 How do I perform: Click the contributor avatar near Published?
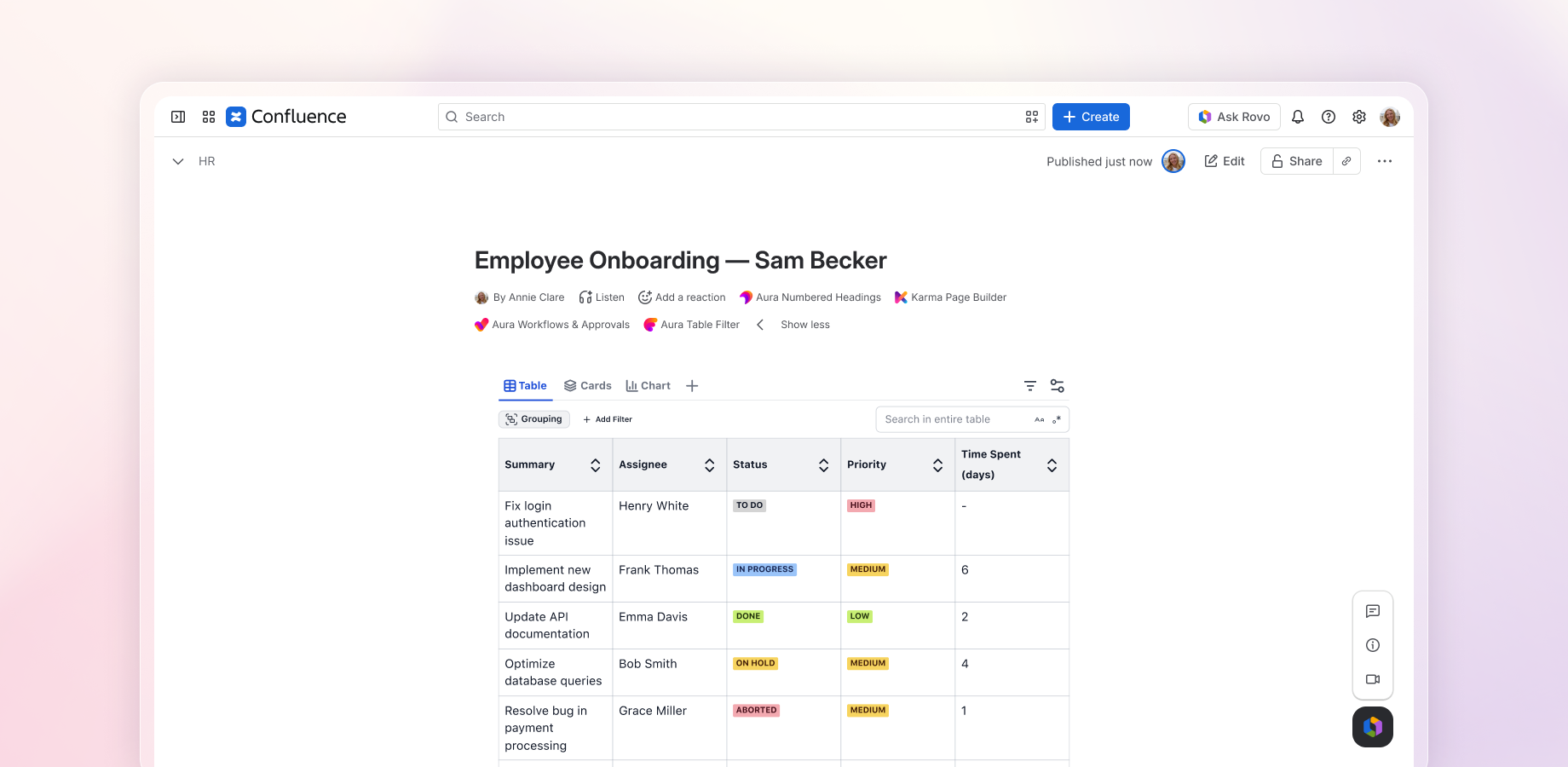point(1173,161)
